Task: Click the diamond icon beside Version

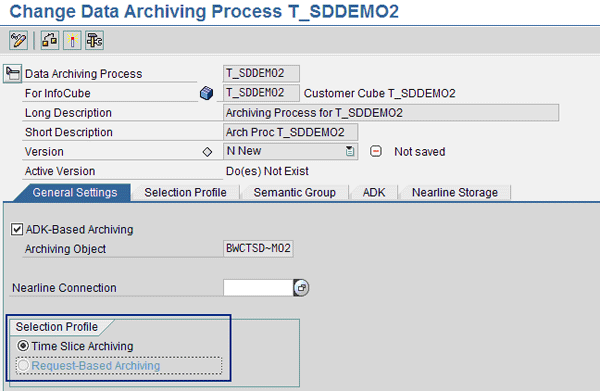Action: (207, 152)
